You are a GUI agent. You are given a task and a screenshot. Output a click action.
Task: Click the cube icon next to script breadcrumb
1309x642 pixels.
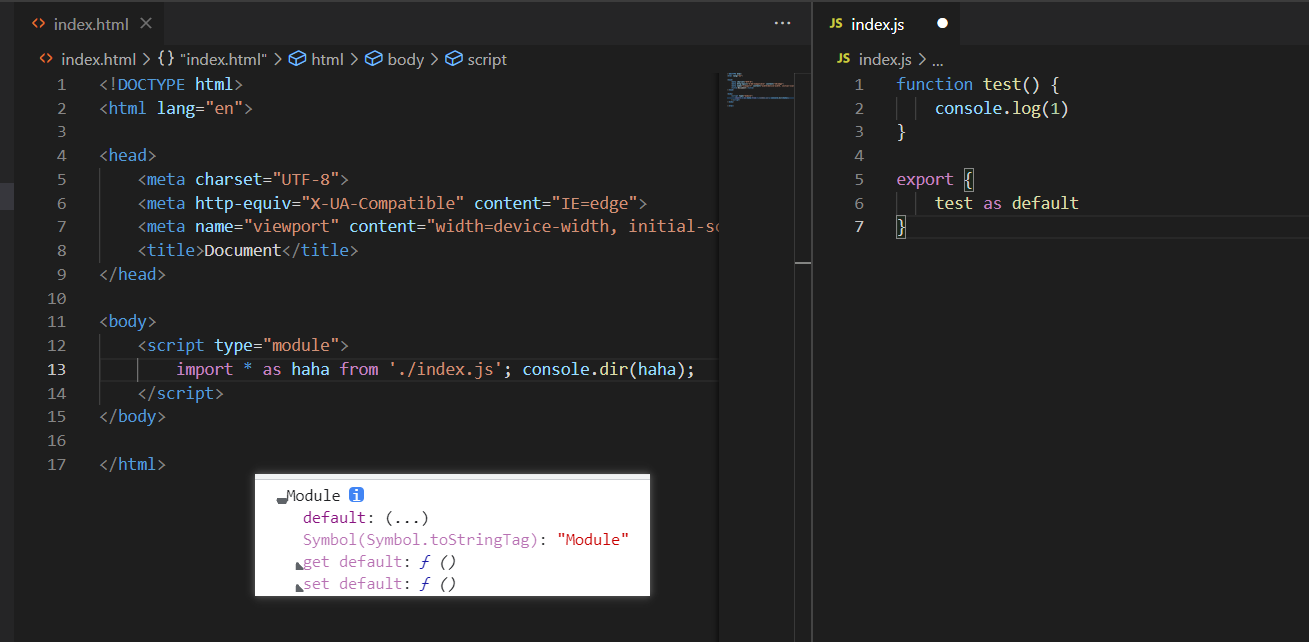453,59
